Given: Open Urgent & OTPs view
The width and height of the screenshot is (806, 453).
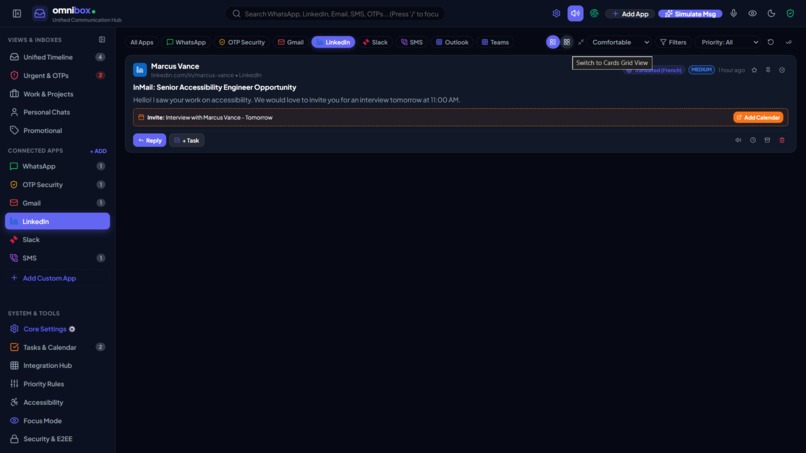Looking at the screenshot, I should (x=57, y=76).
